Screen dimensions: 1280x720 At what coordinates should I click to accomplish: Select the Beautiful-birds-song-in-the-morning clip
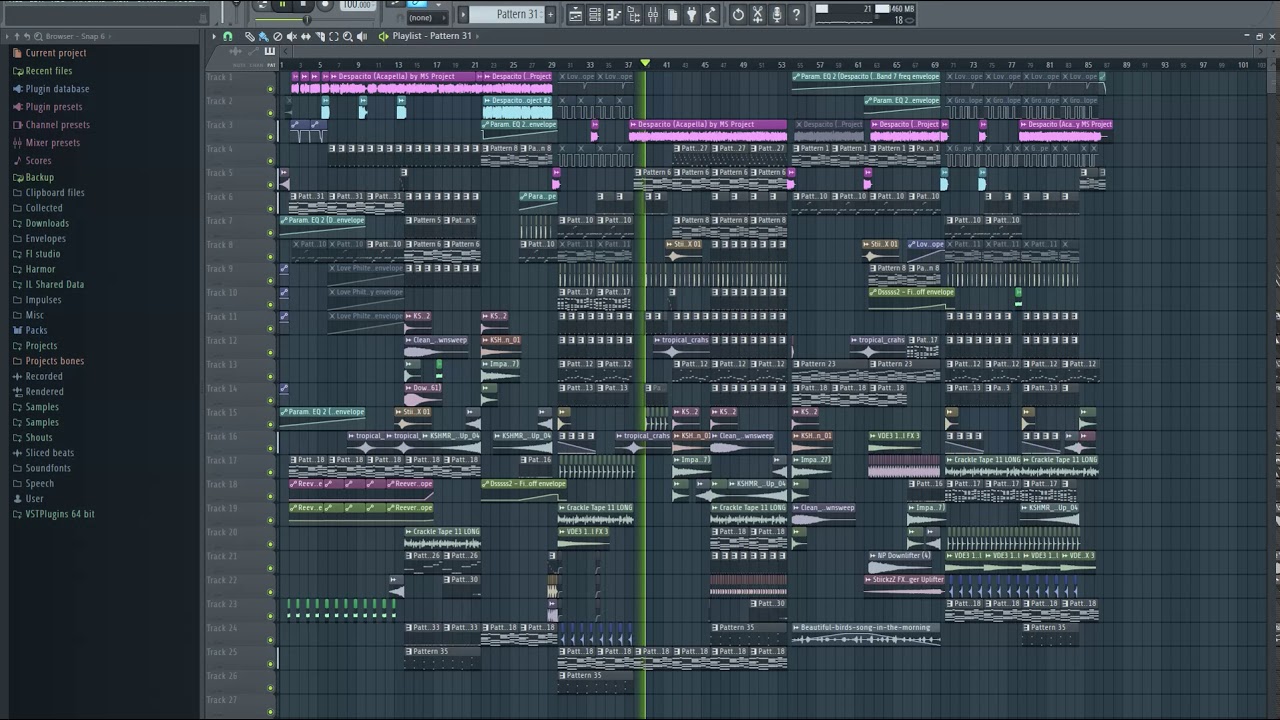(x=866, y=634)
